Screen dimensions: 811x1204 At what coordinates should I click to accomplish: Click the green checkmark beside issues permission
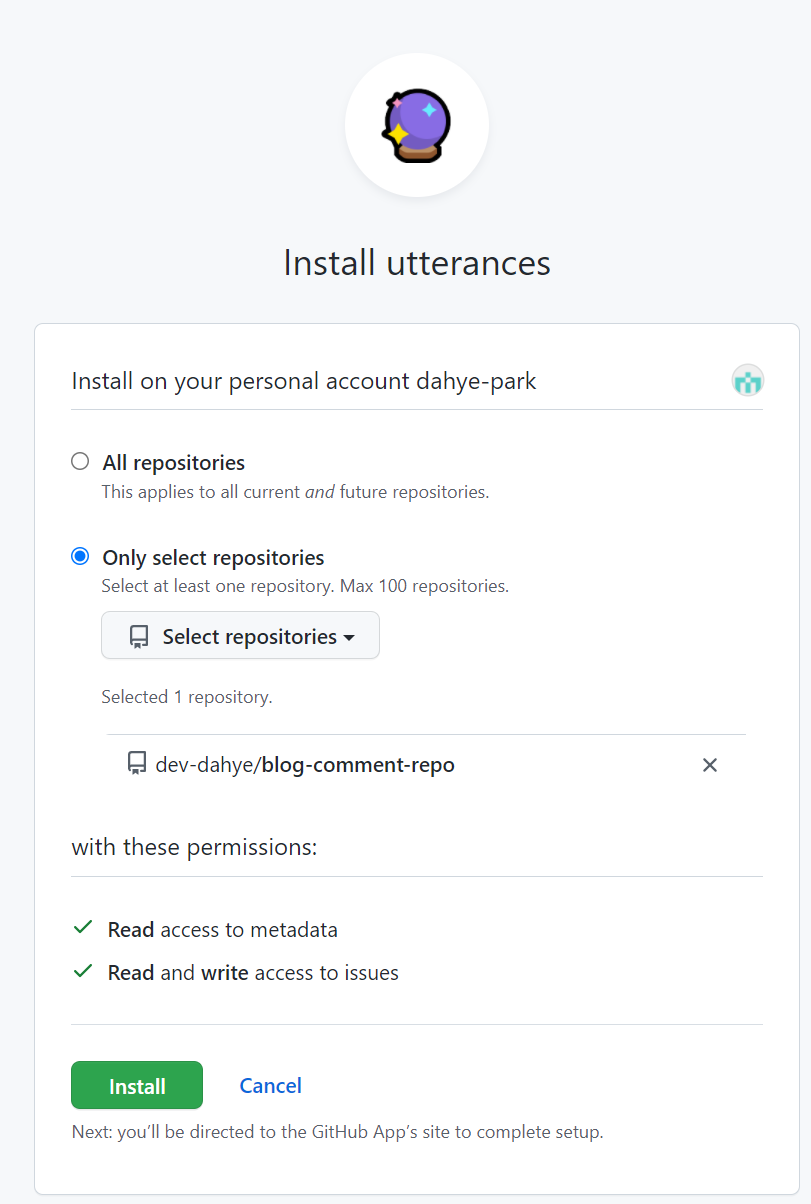pos(83,971)
